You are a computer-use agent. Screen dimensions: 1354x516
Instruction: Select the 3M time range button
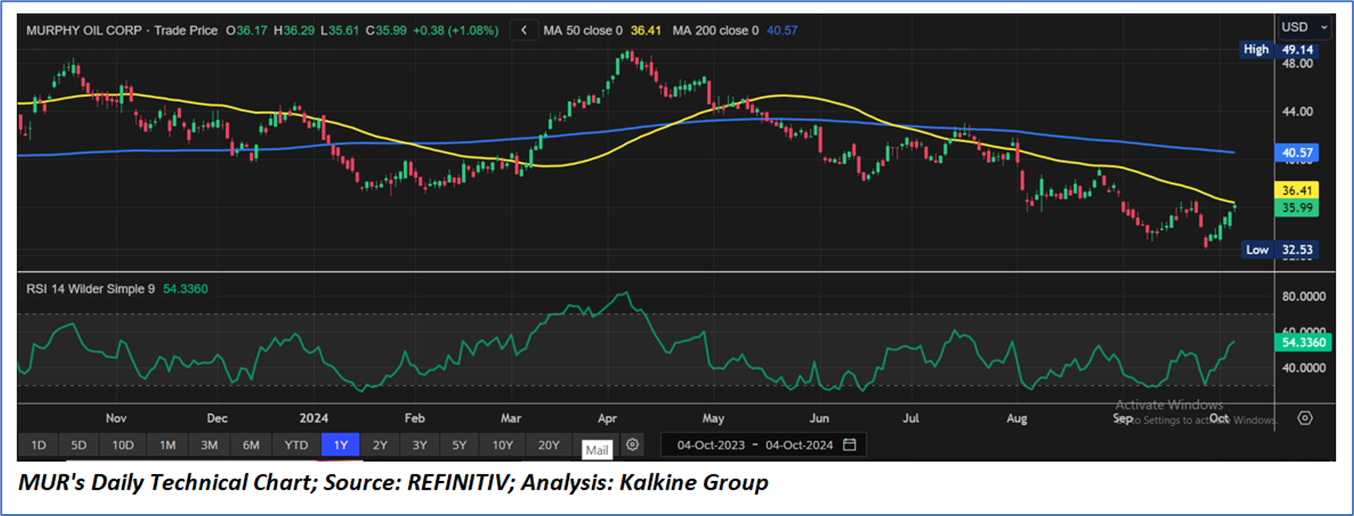point(209,444)
